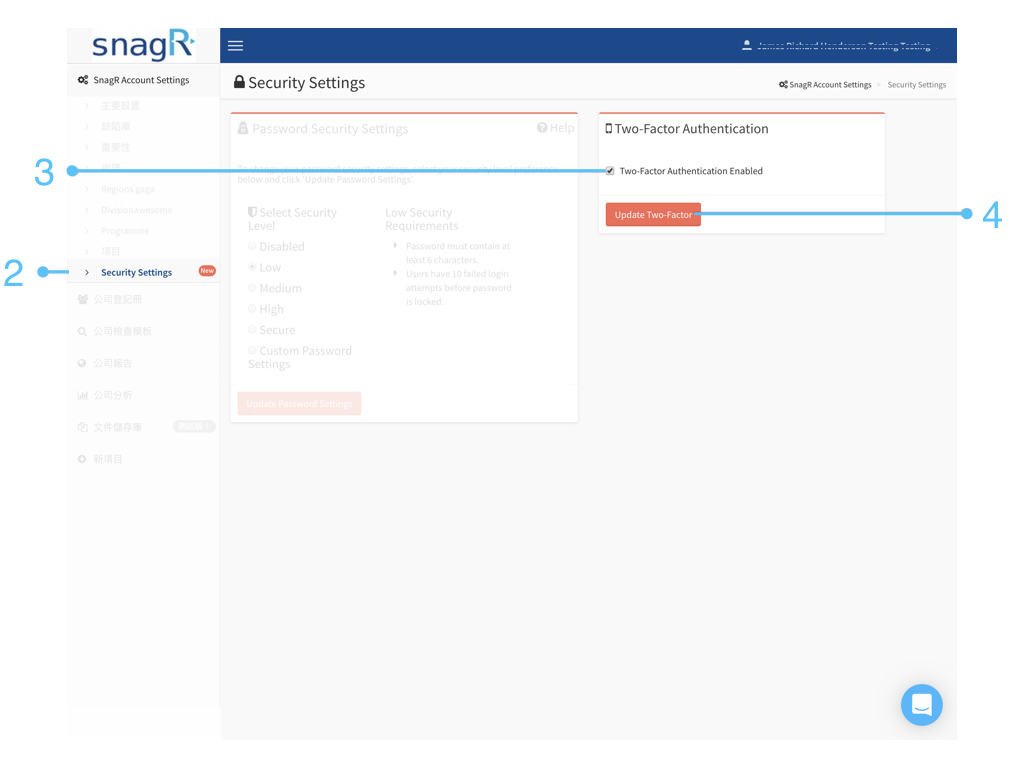Open the hamburger menu in the blue header

[x=235, y=46]
